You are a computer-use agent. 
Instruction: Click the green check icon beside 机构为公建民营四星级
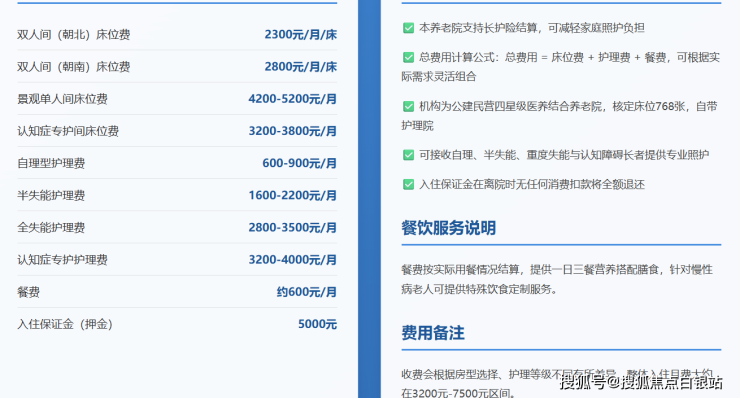coord(408,106)
